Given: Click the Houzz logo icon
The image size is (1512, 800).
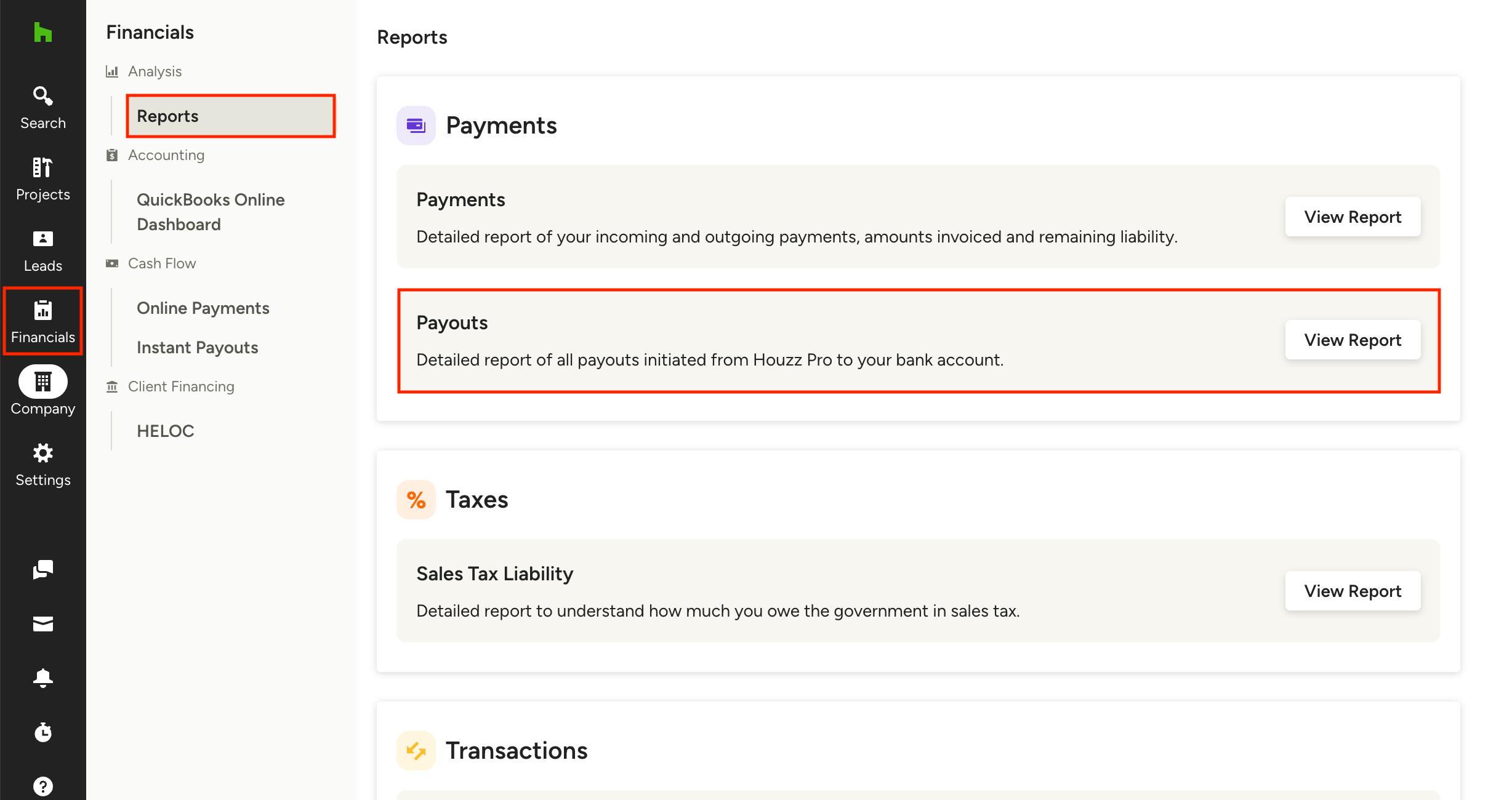Looking at the screenshot, I should click(x=42, y=32).
